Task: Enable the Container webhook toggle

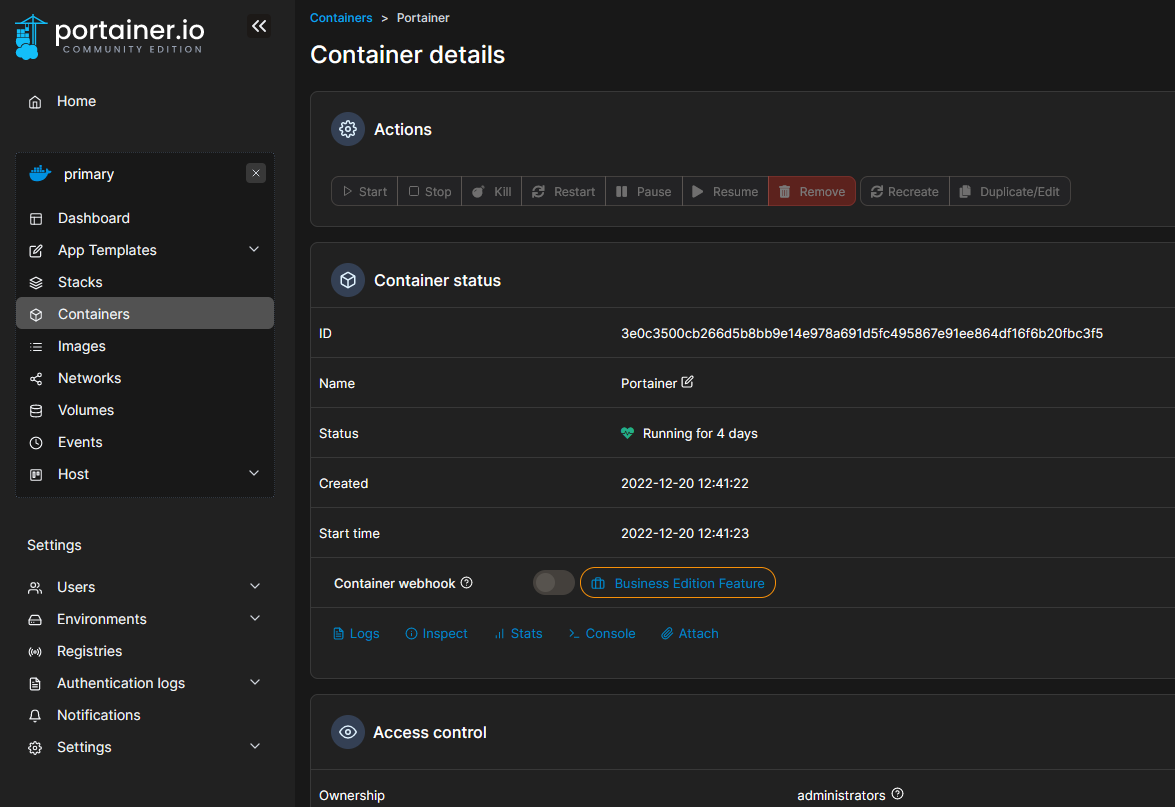Action: click(553, 583)
